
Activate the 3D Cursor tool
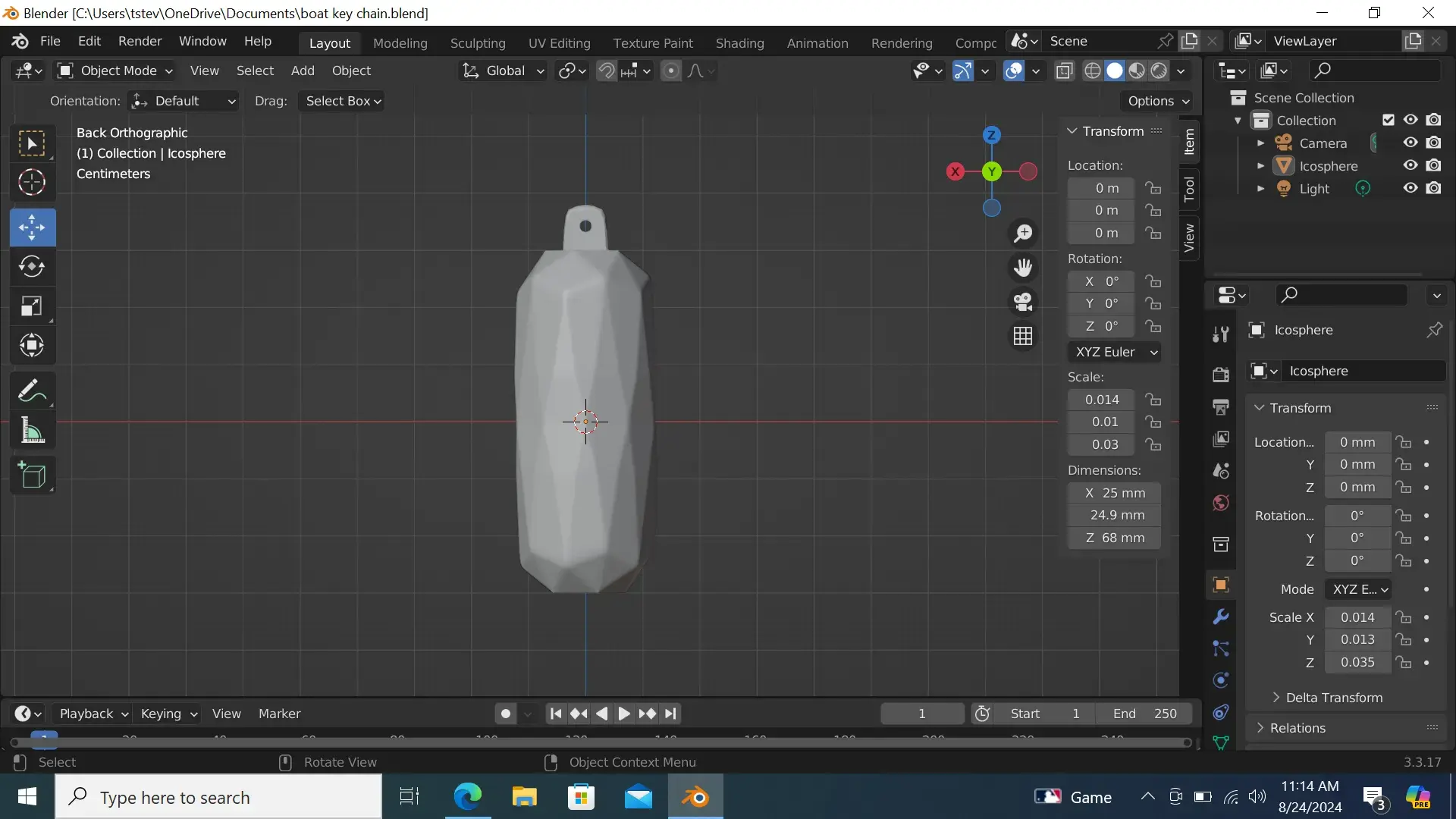pos(32,183)
